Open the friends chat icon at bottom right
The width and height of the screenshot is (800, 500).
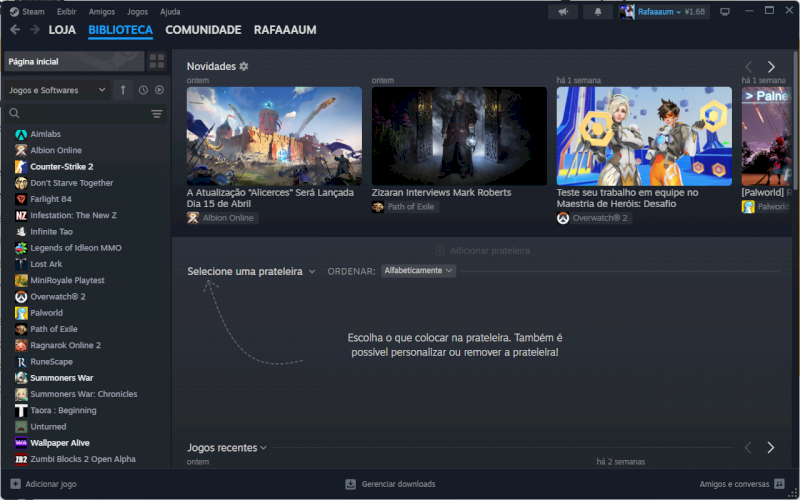(779, 484)
